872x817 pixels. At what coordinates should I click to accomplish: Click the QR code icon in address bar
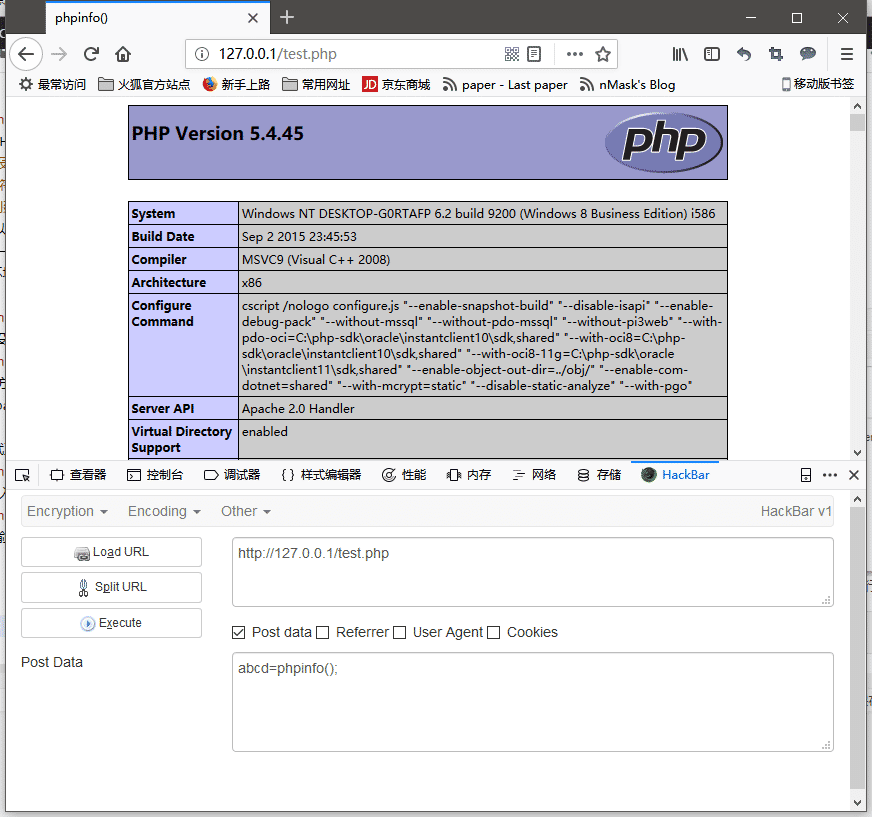coord(512,54)
